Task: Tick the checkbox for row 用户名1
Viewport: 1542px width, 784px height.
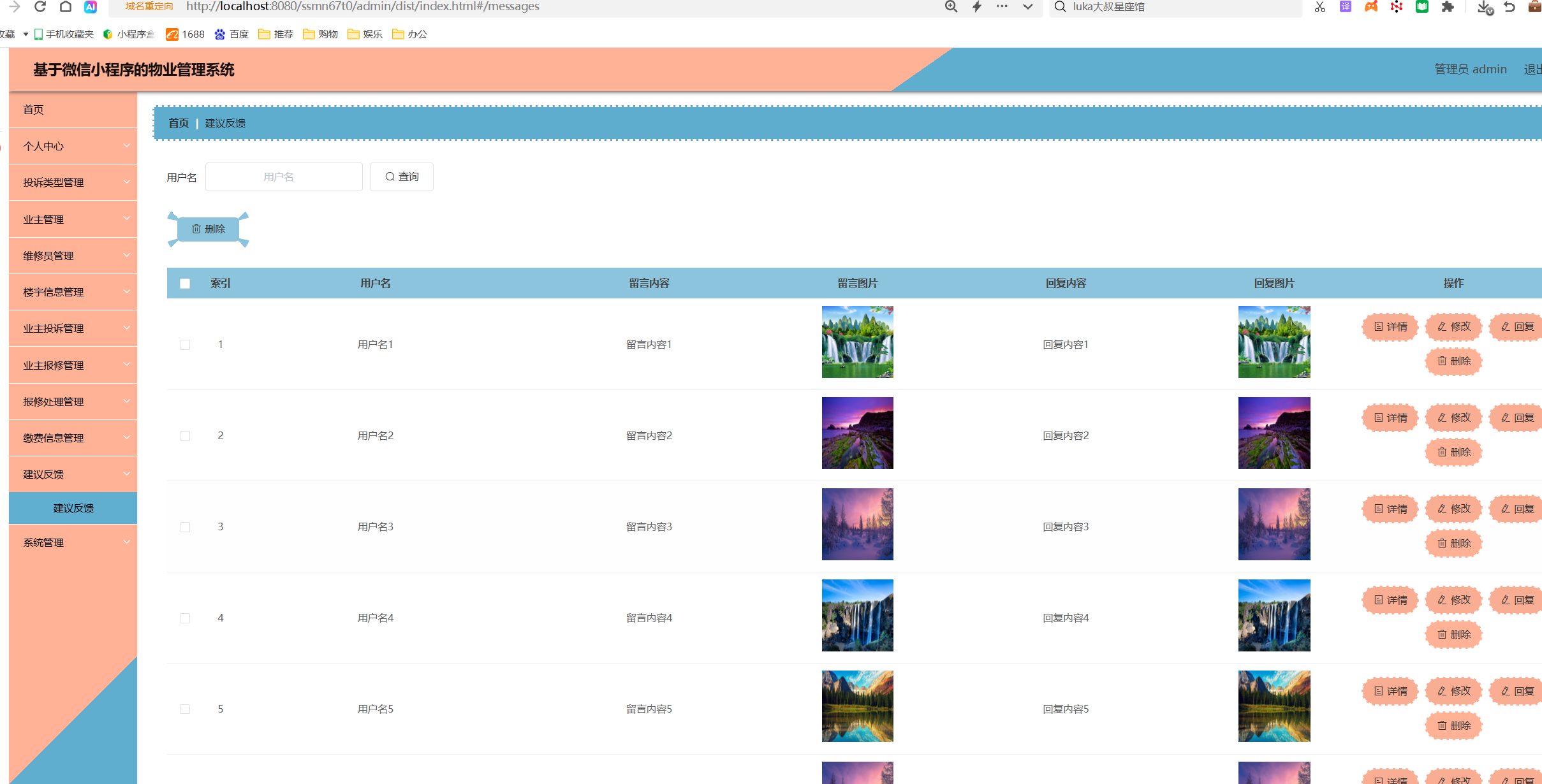Action: [185, 345]
